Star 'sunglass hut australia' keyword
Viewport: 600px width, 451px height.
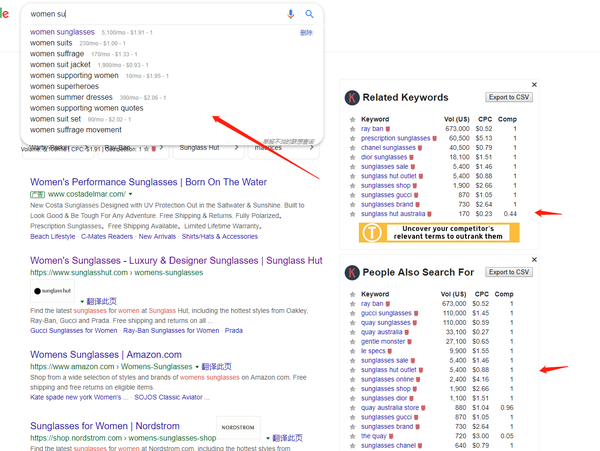[x=352, y=214]
